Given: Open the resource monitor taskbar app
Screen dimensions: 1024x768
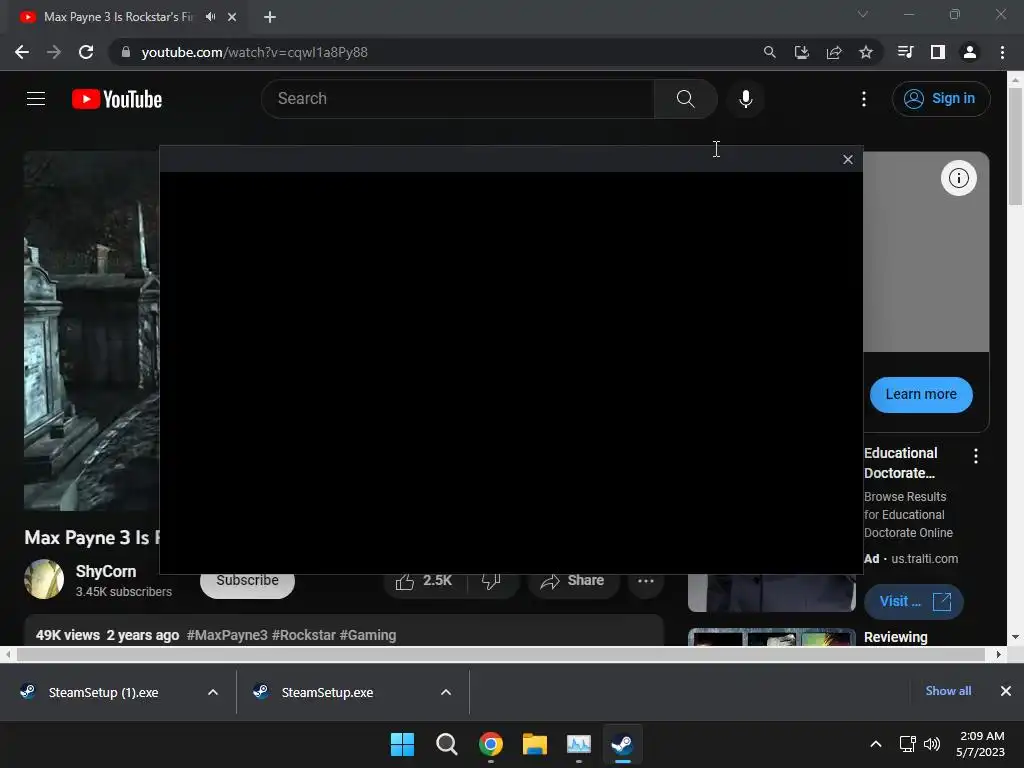Looking at the screenshot, I should (579, 744).
